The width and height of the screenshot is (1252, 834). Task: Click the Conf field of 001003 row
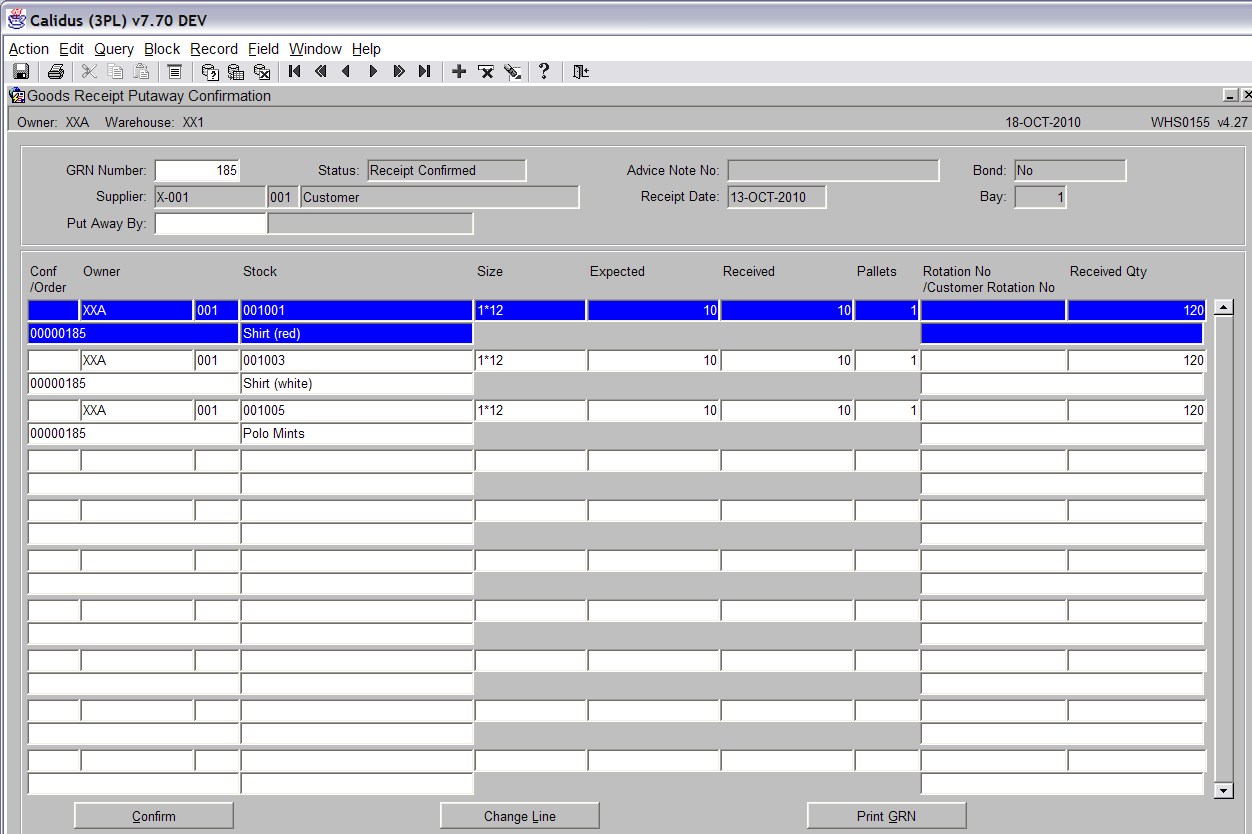54,360
